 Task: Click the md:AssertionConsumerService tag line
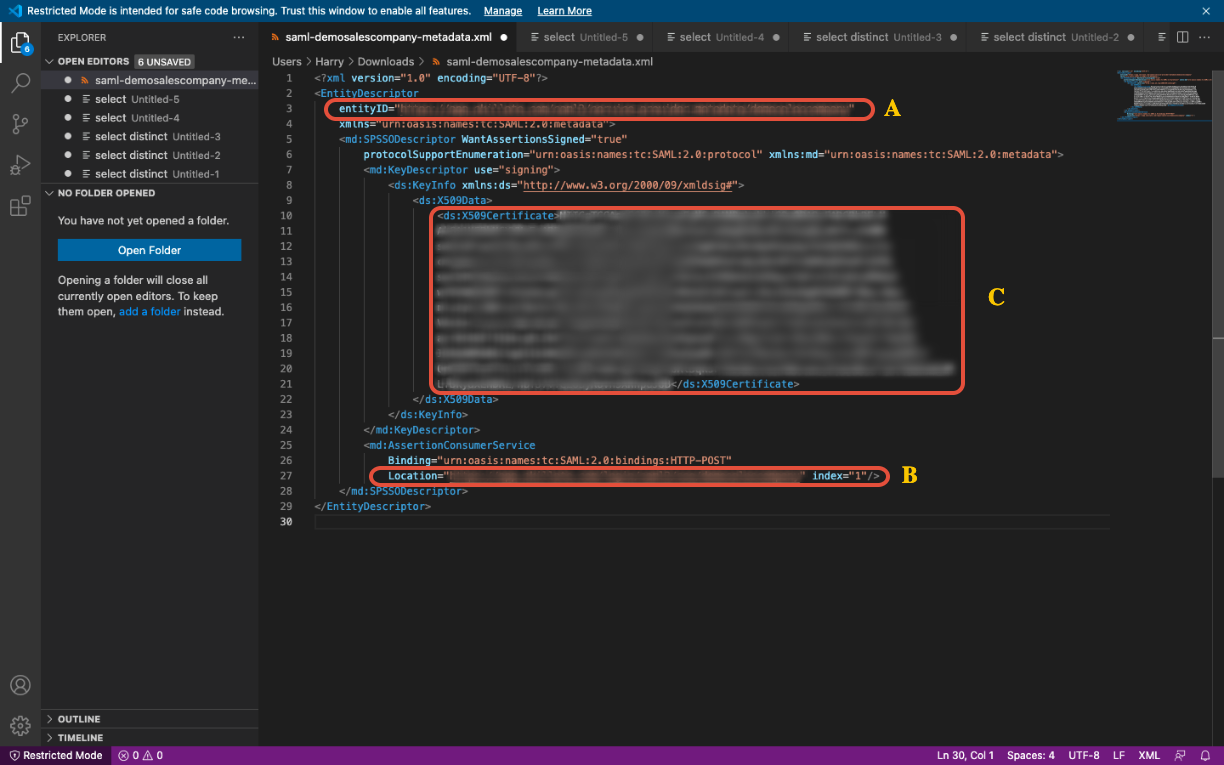click(x=449, y=445)
